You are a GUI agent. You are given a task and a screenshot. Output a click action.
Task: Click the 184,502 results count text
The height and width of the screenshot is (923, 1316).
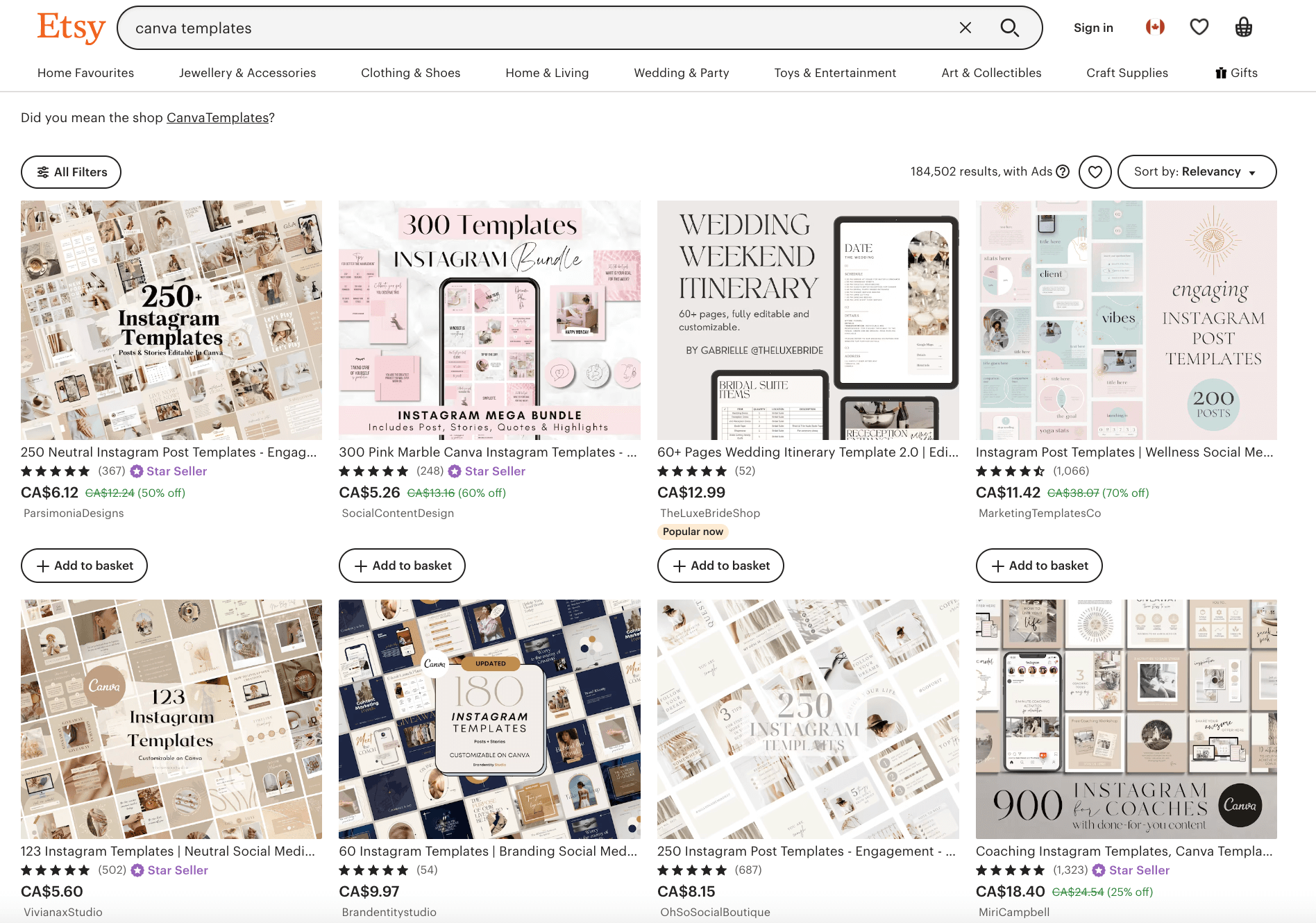tap(981, 171)
